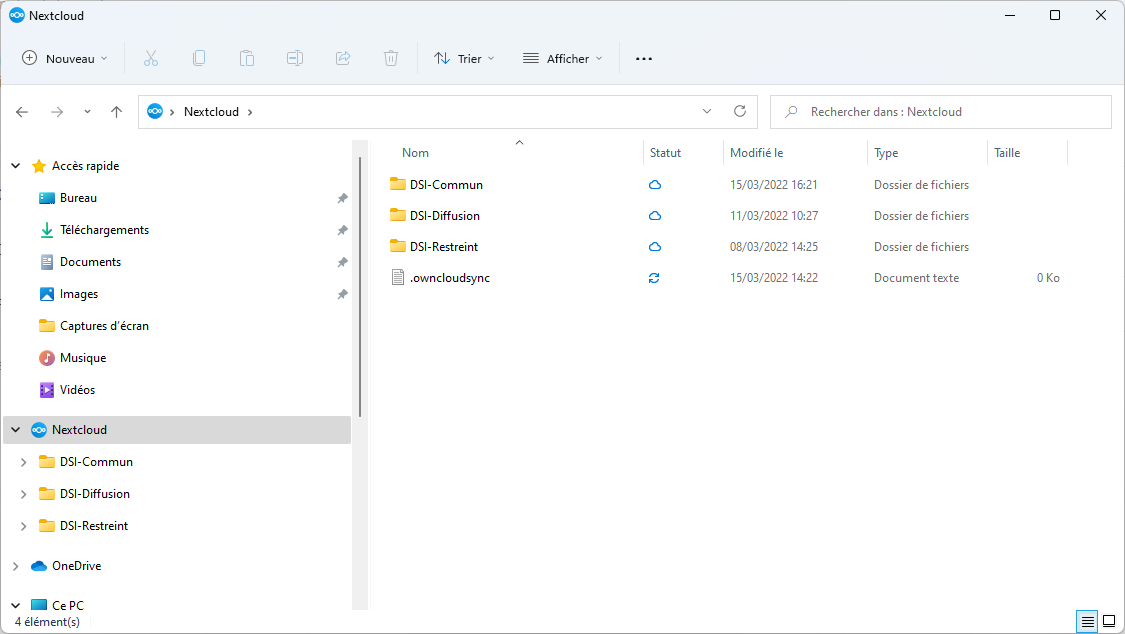1125x634 pixels.
Task: Collapse the Nextcloud tree in the sidebar
Action: pos(14,429)
